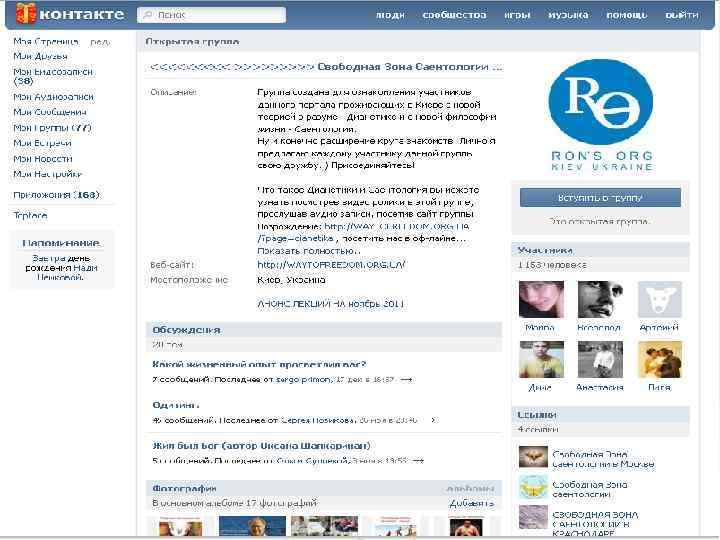Open помощь in the top navigation
This screenshot has height=540, width=720.
(x=627, y=15)
